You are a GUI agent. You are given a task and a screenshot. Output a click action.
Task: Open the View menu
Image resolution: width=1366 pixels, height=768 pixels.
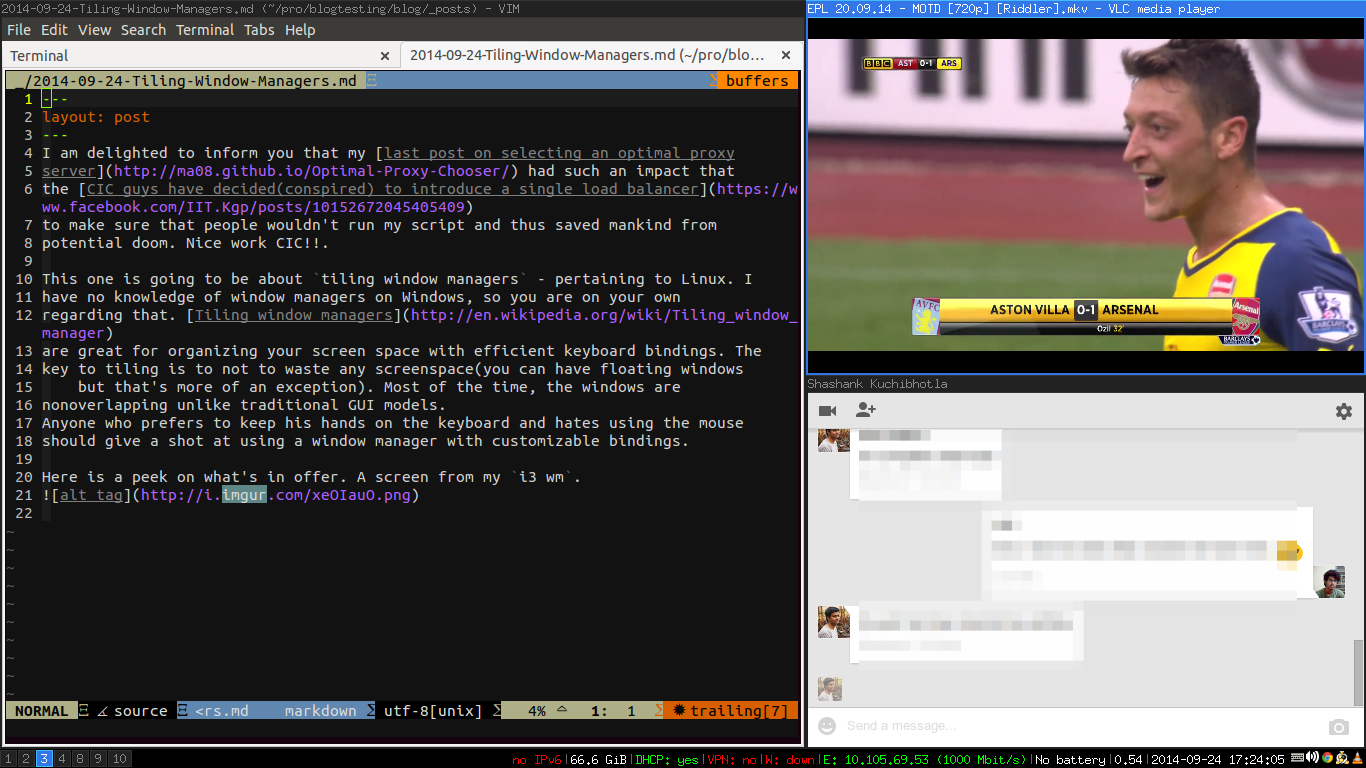(x=95, y=30)
